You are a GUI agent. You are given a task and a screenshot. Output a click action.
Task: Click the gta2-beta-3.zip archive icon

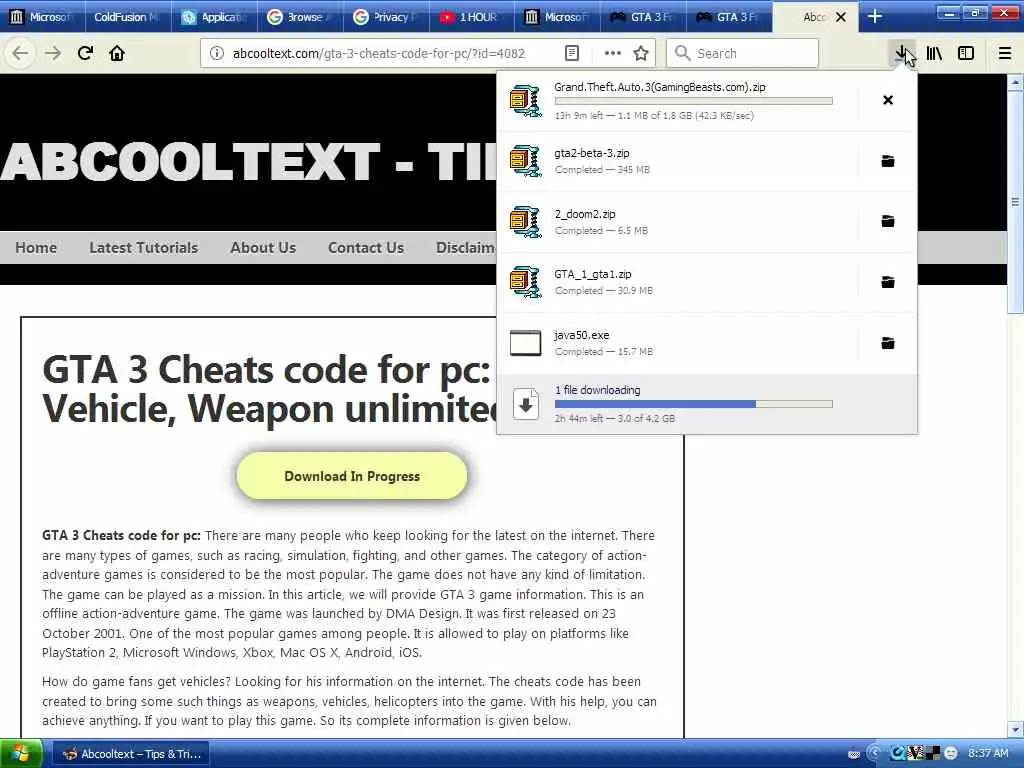(526, 161)
